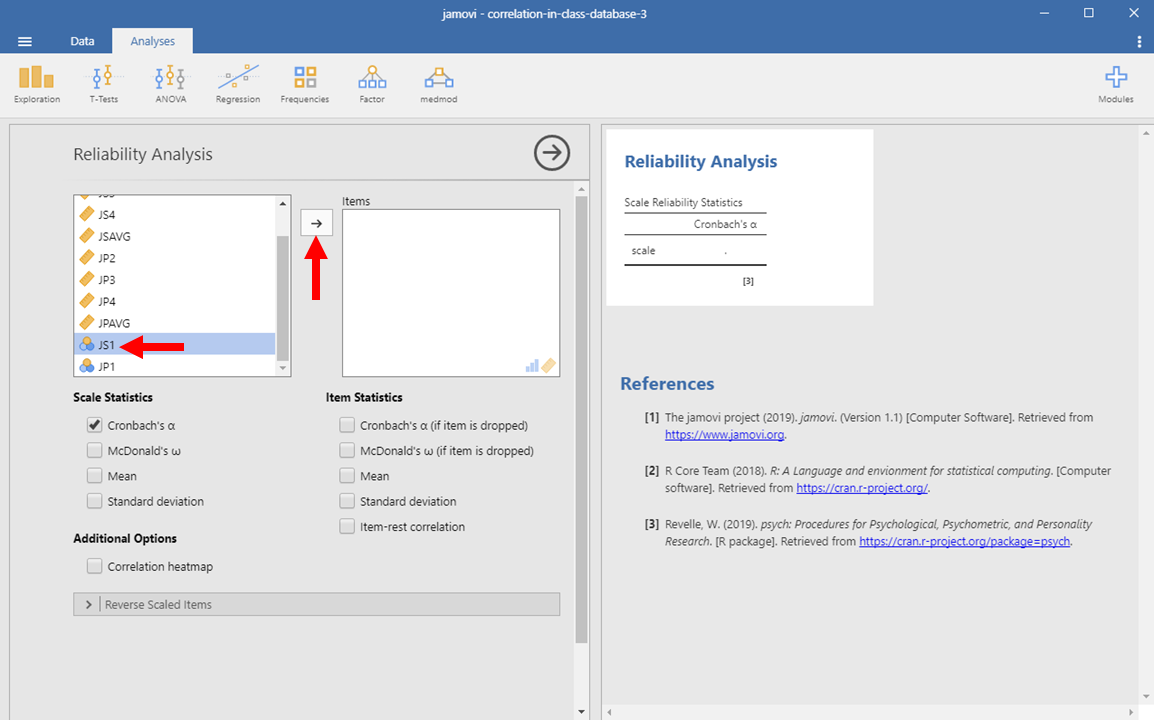Open the vertical dots options menu
This screenshot has width=1154, height=720.
1139,41
